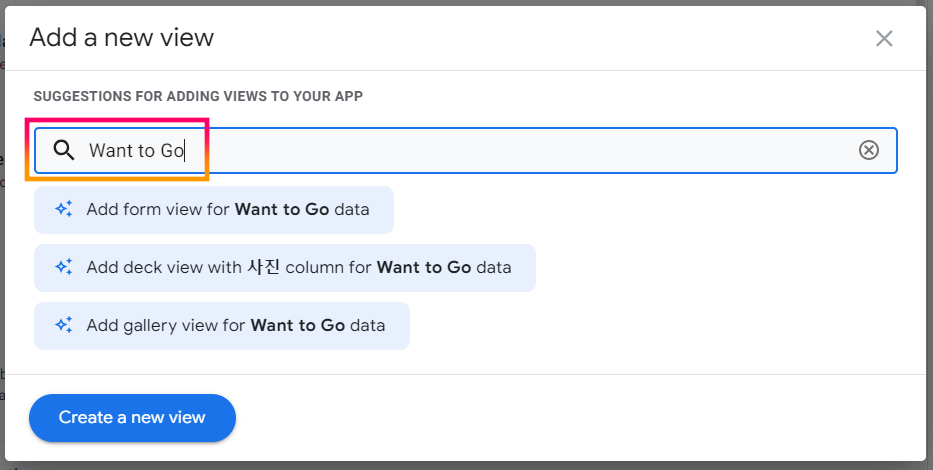The width and height of the screenshot is (933, 470).
Task: Click the Suggestions for adding views heading
Action: [x=198, y=97]
